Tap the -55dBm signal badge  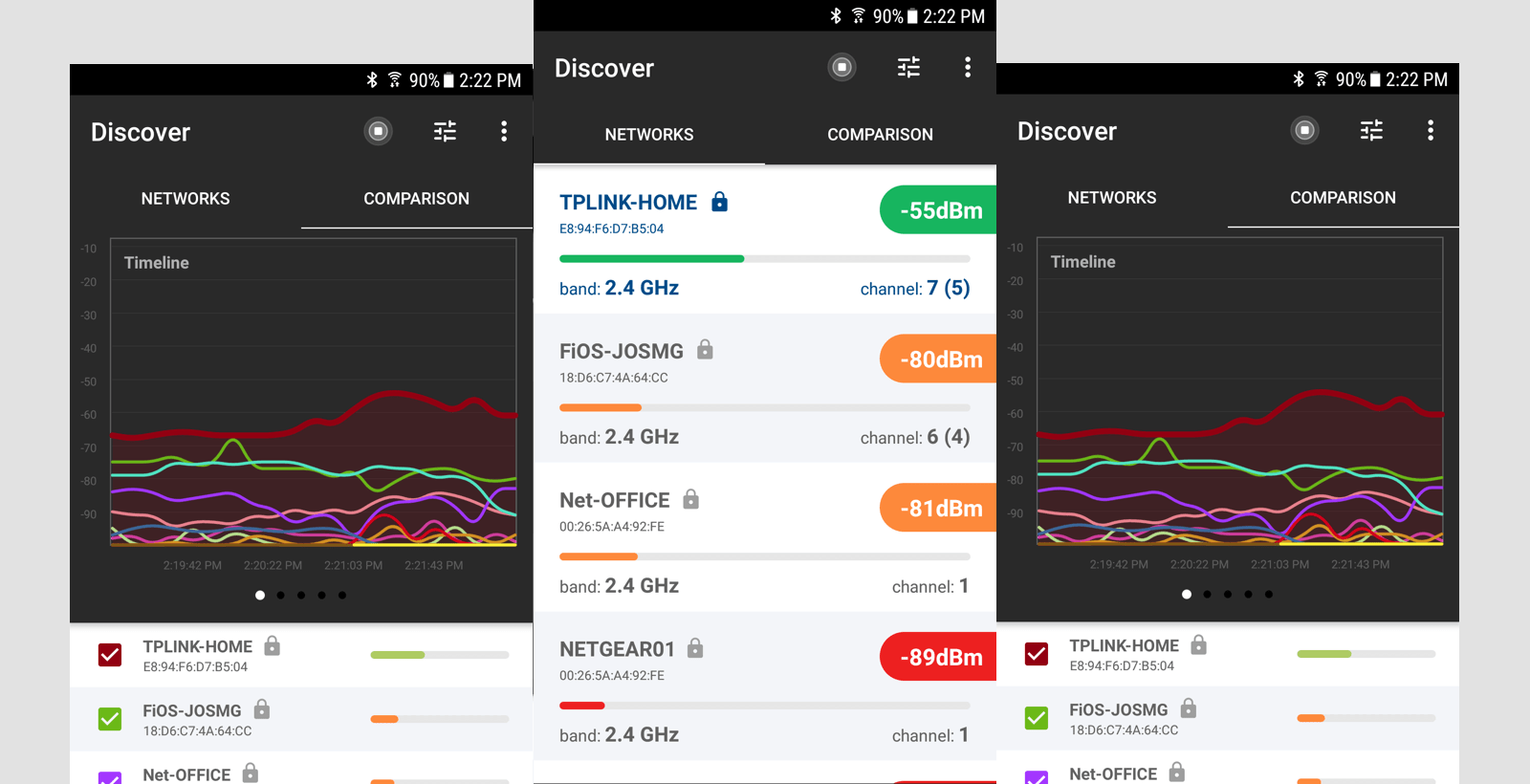(938, 210)
